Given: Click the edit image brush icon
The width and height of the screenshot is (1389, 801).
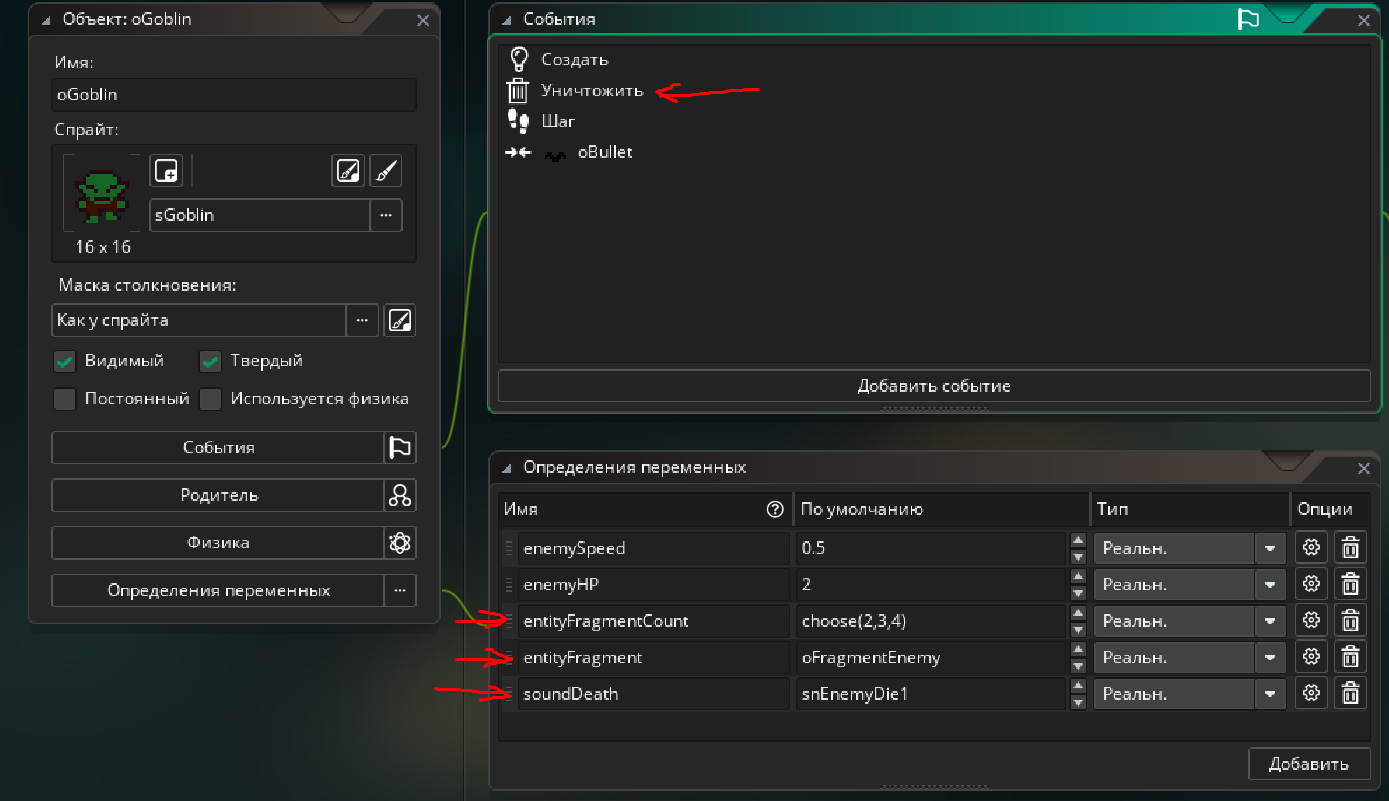Looking at the screenshot, I should [385, 171].
